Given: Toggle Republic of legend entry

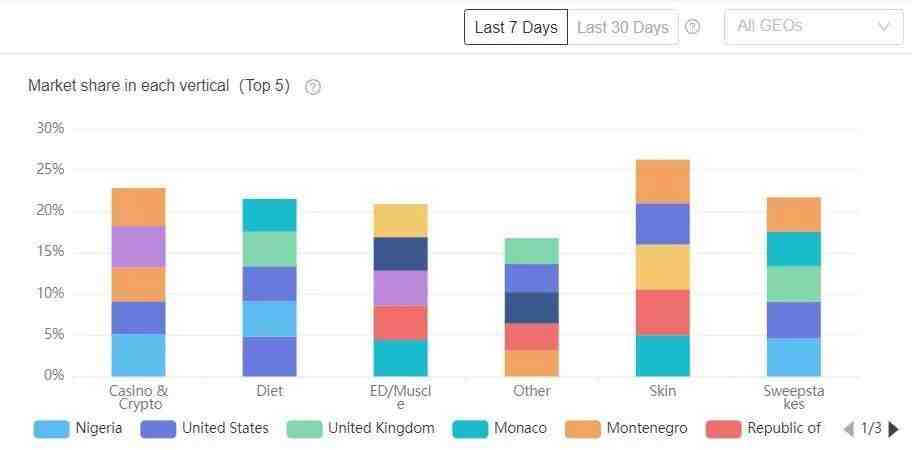Looking at the screenshot, I should coord(764,429).
